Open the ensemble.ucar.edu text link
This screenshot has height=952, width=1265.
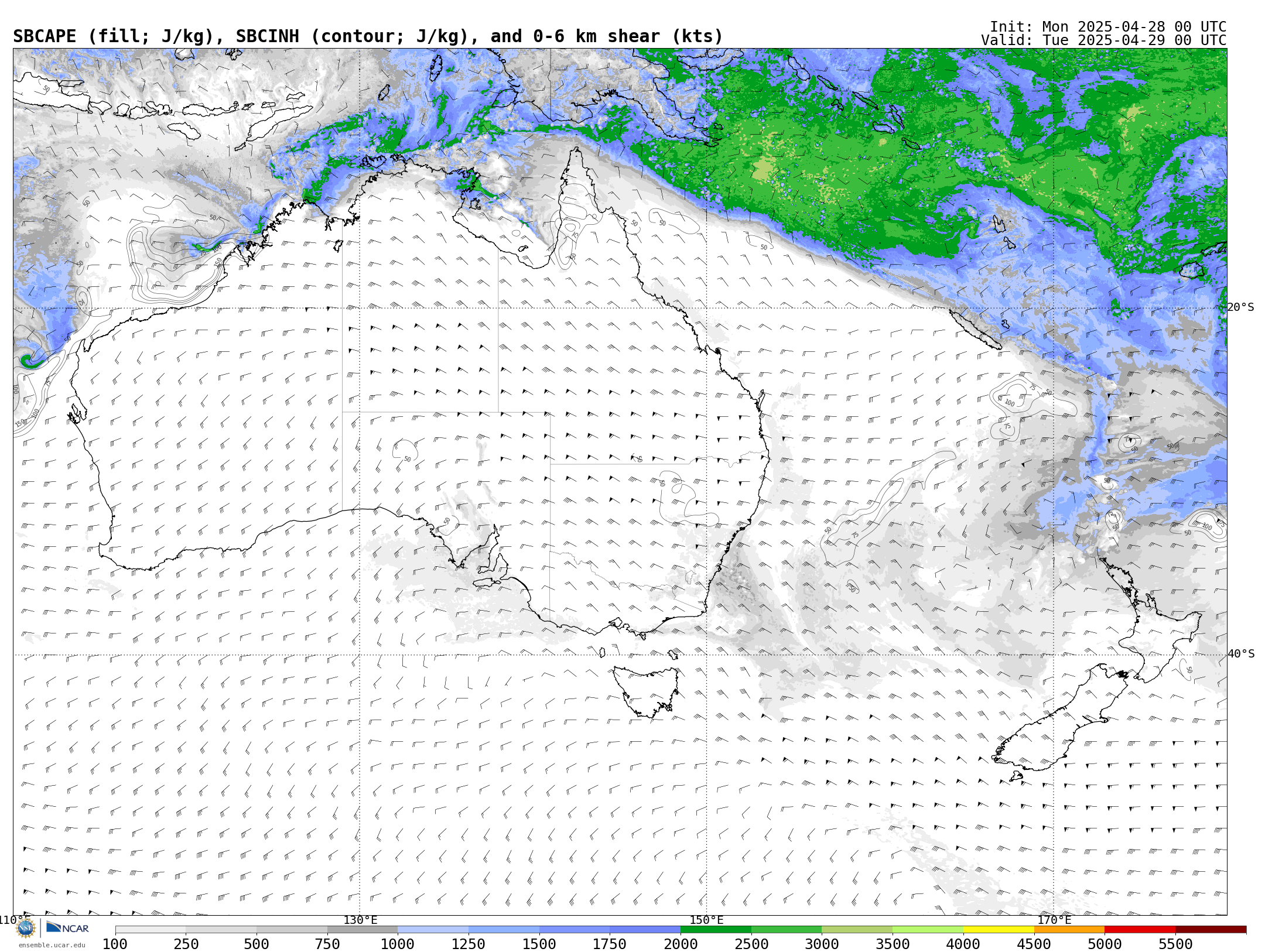pyautogui.click(x=52, y=945)
